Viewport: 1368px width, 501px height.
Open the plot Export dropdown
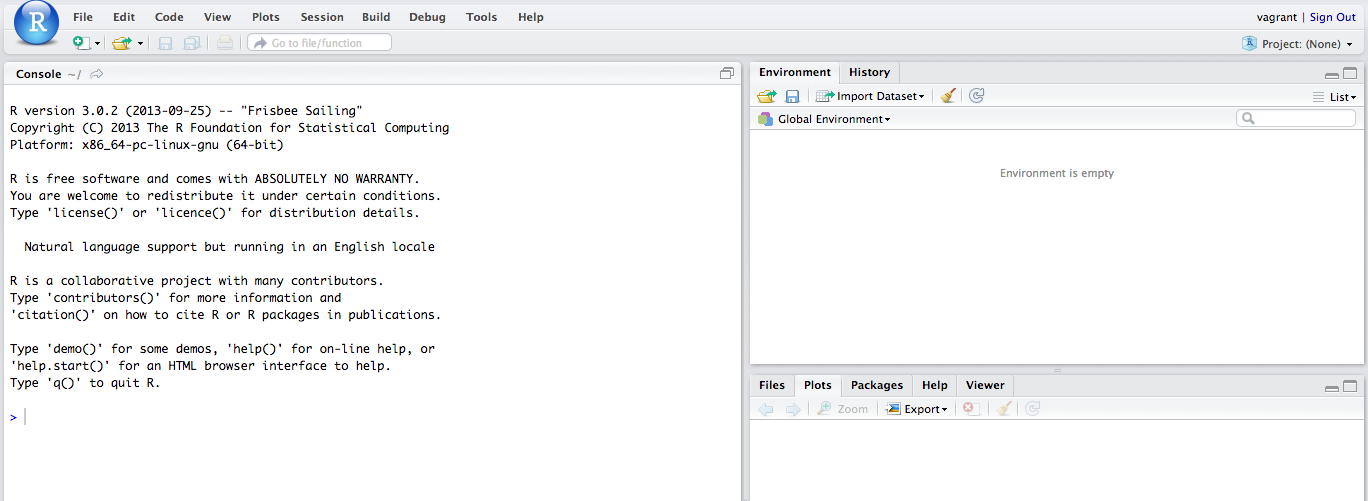coord(917,409)
